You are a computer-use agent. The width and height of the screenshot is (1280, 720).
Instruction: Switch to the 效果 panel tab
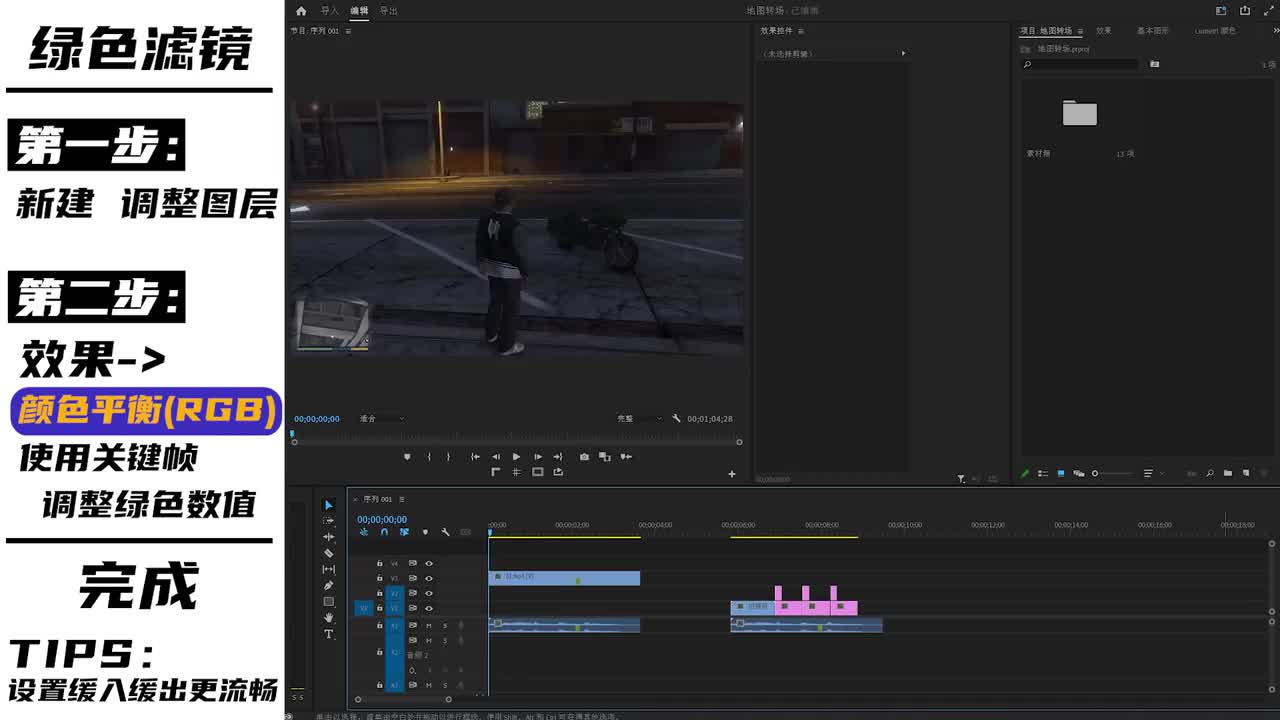click(x=1103, y=31)
